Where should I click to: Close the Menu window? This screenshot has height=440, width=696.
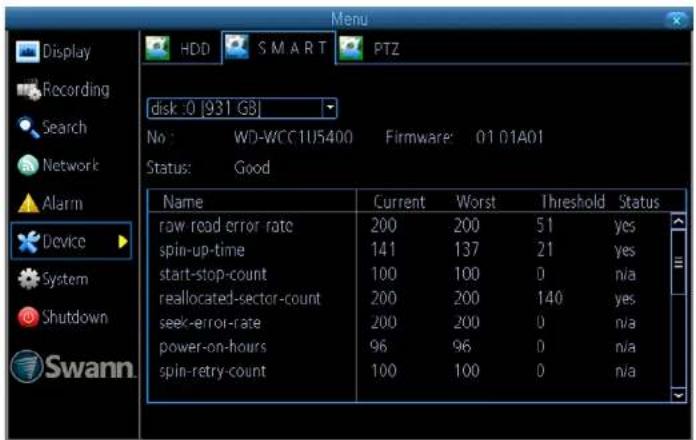tap(676, 20)
